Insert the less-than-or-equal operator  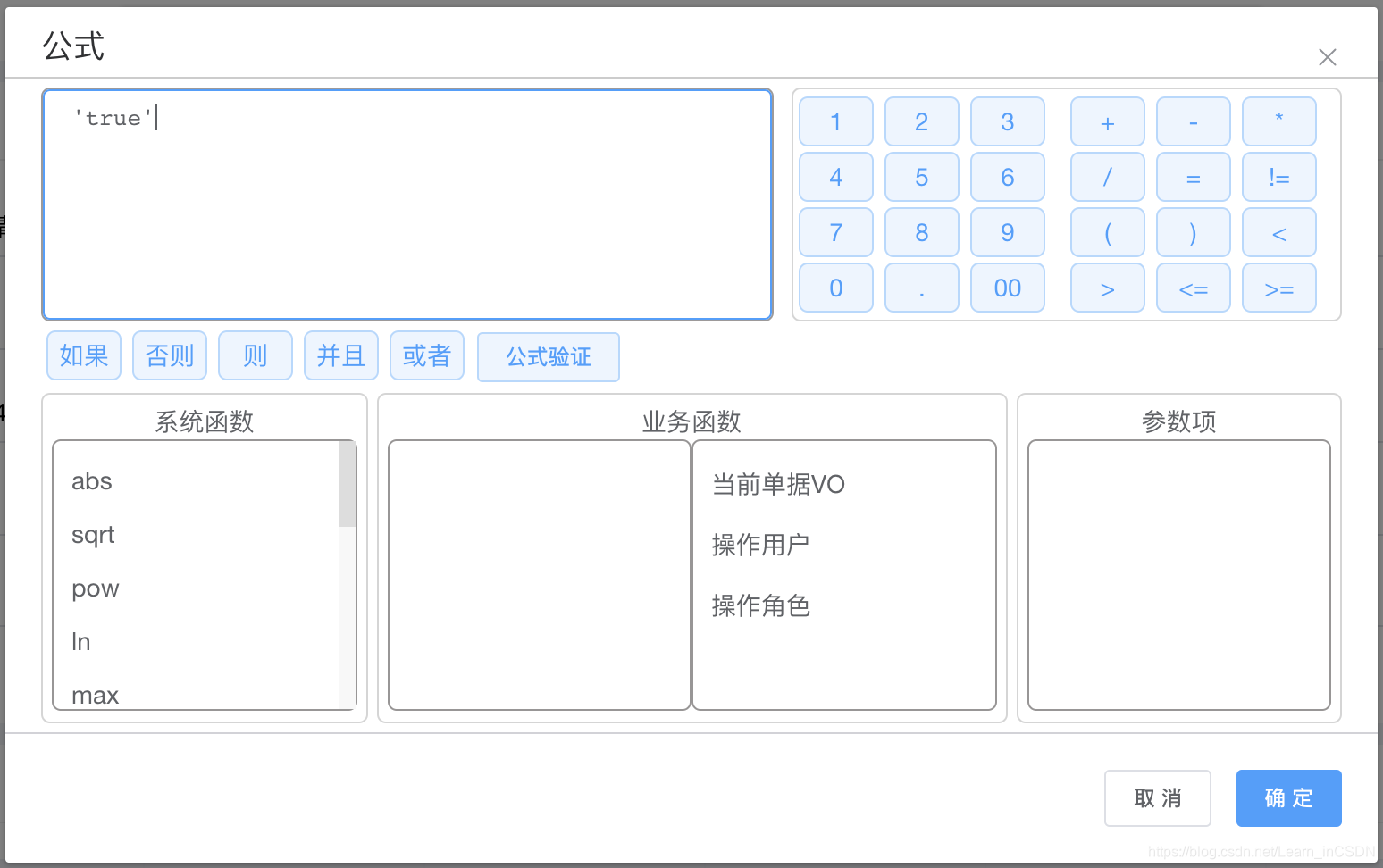(1193, 288)
